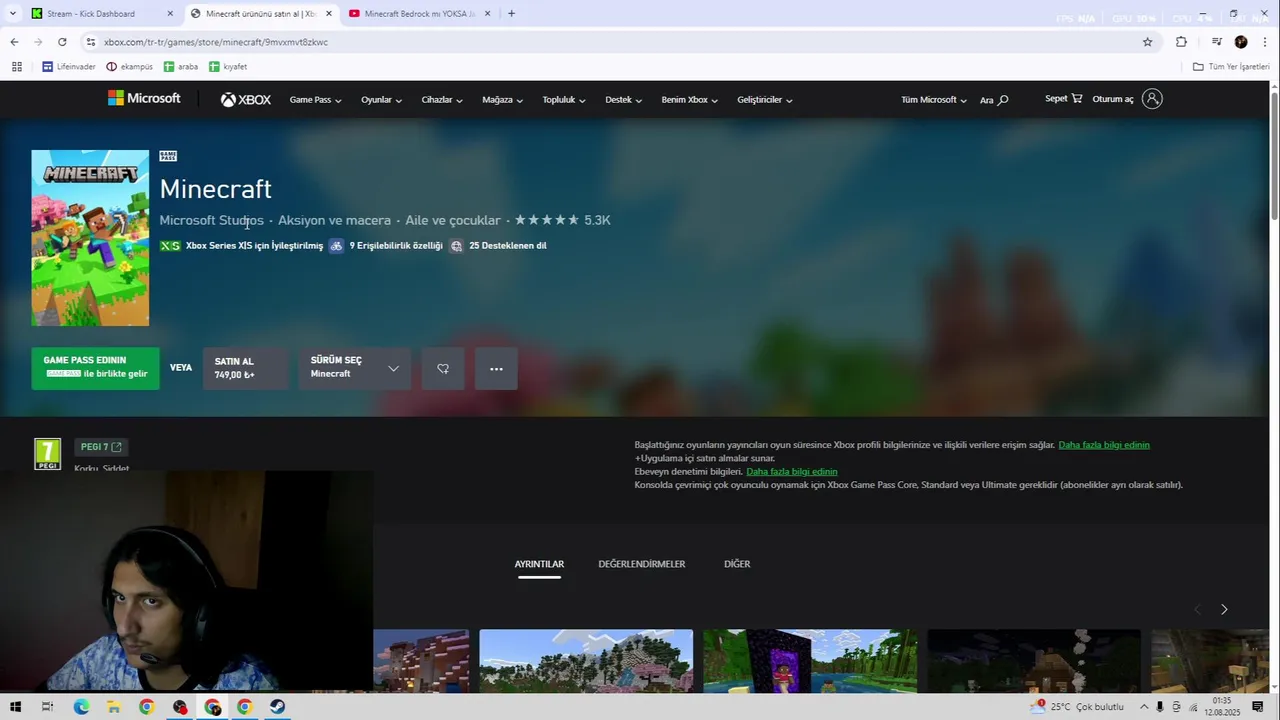Open the tab search dropdown in Chrome
Screen dimensions: 1280x720
coord(13,14)
